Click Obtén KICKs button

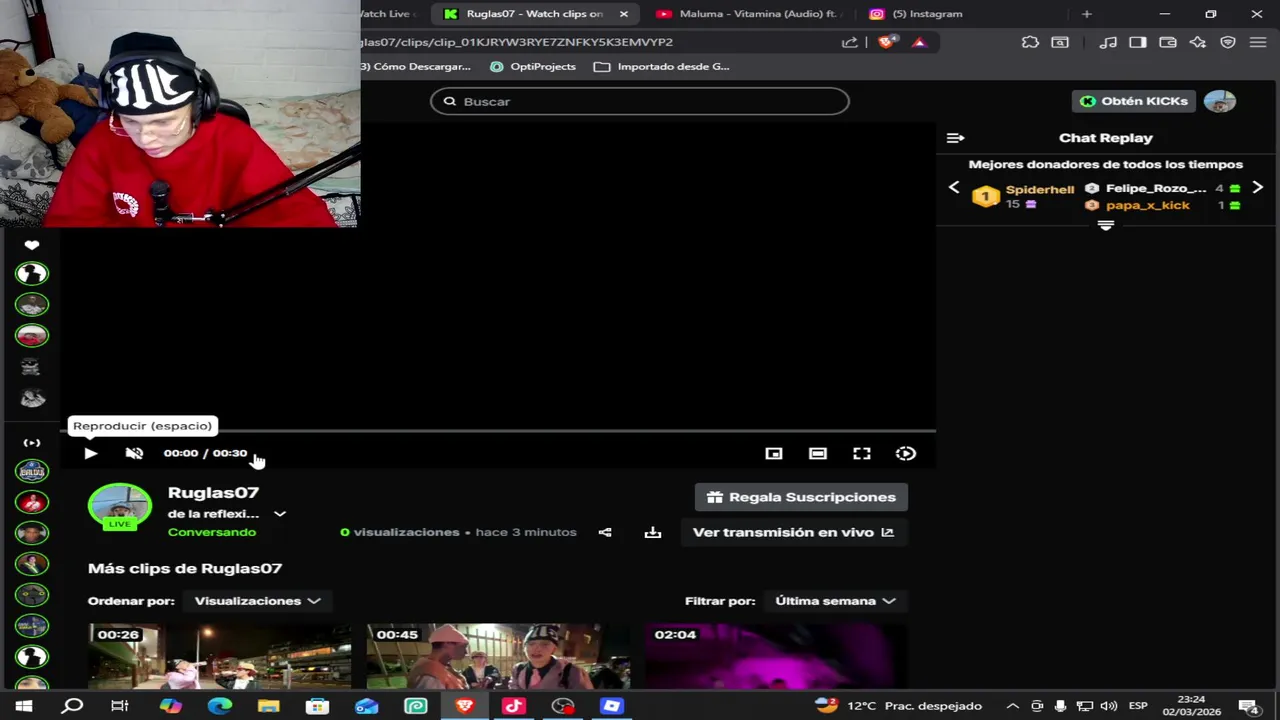(1134, 101)
